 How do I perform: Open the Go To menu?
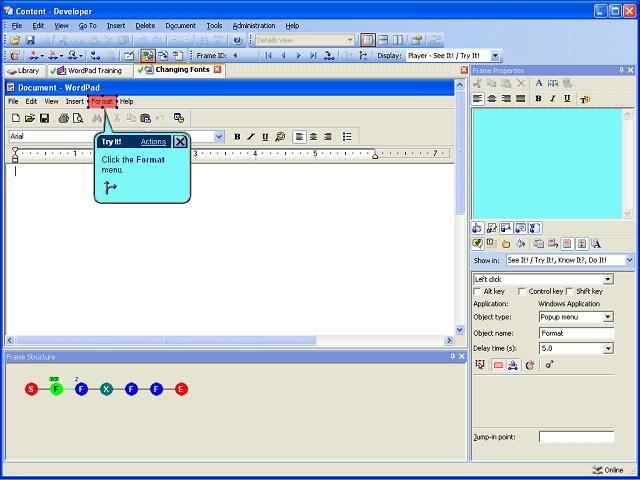pos(87,25)
